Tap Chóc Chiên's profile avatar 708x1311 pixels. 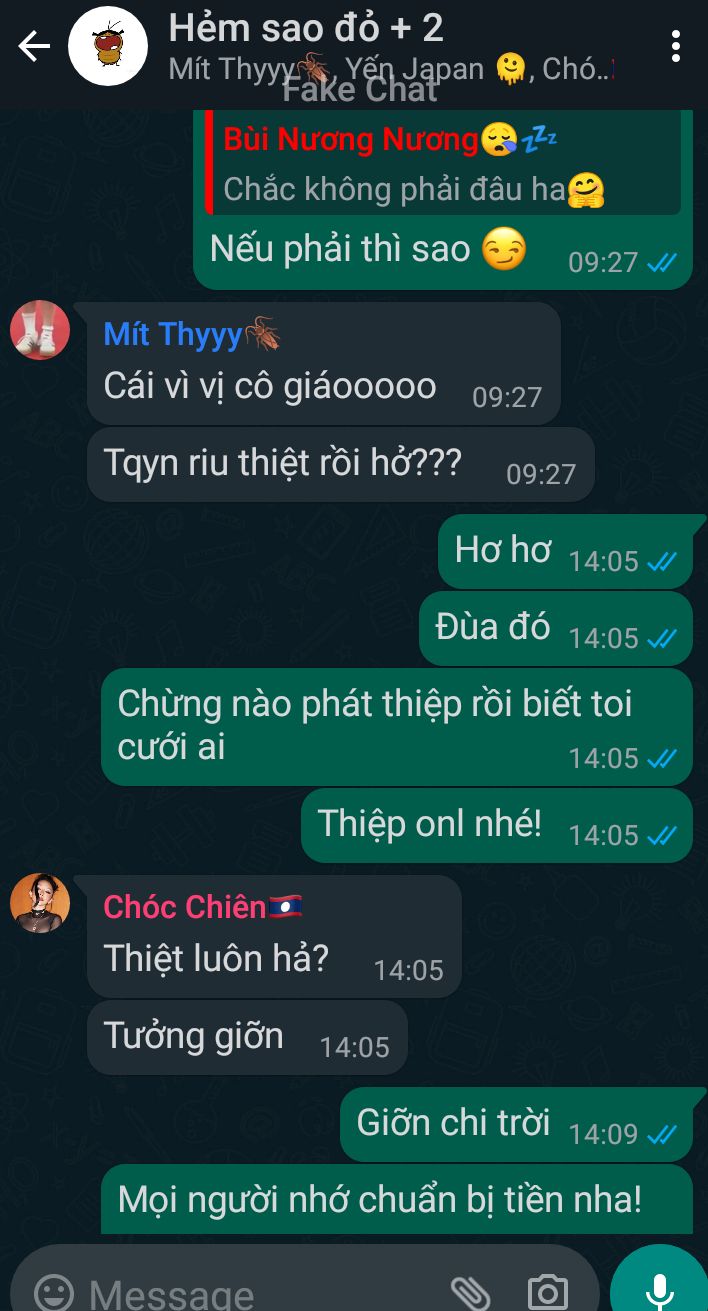click(40, 903)
